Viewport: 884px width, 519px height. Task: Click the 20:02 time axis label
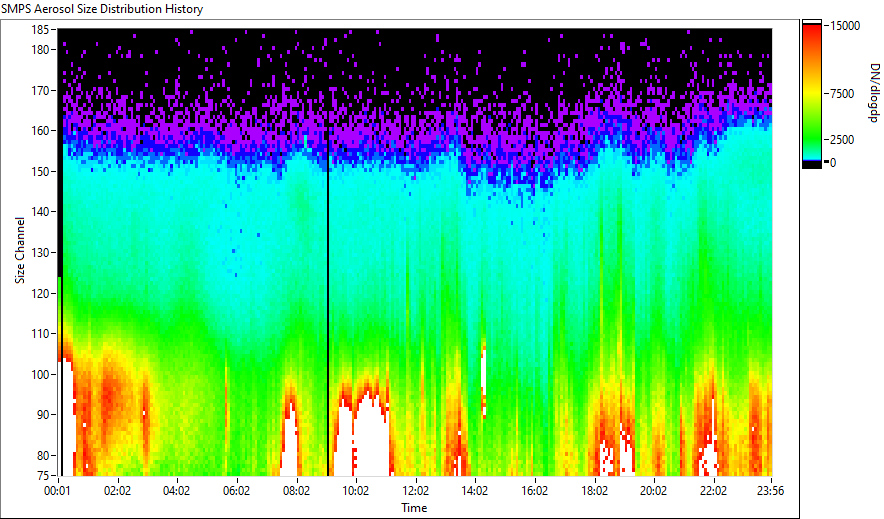tap(653, 491)
